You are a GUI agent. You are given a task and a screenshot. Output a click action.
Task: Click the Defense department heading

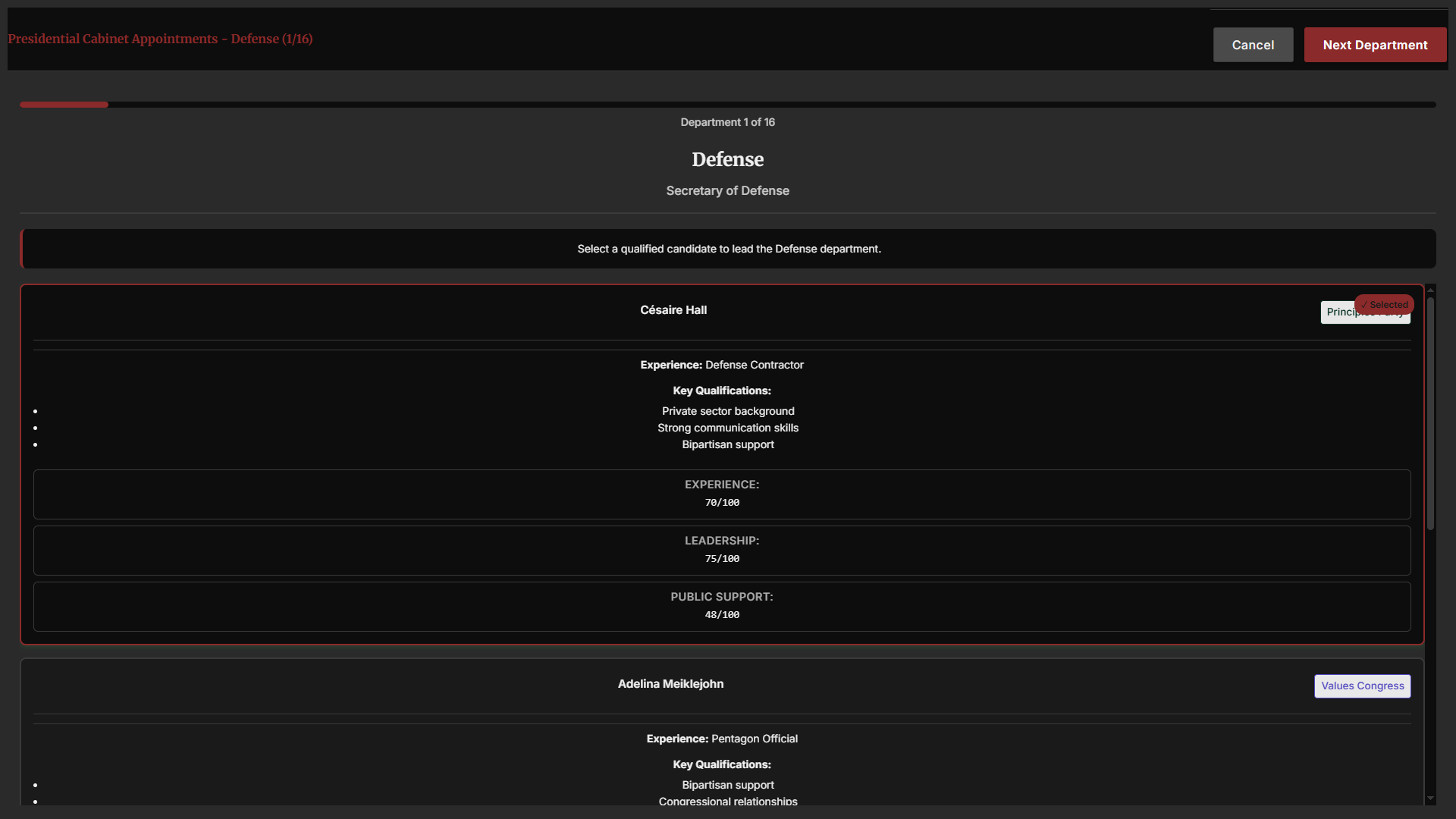click(727, 159)
